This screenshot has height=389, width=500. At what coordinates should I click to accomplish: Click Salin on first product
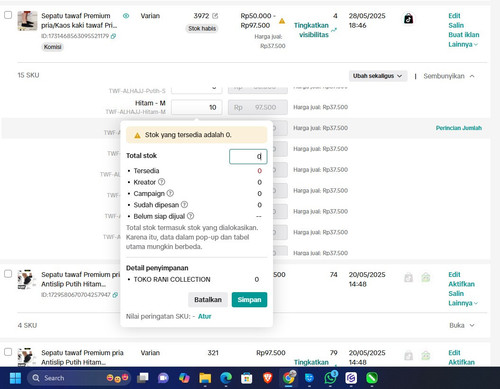point(456,25)
